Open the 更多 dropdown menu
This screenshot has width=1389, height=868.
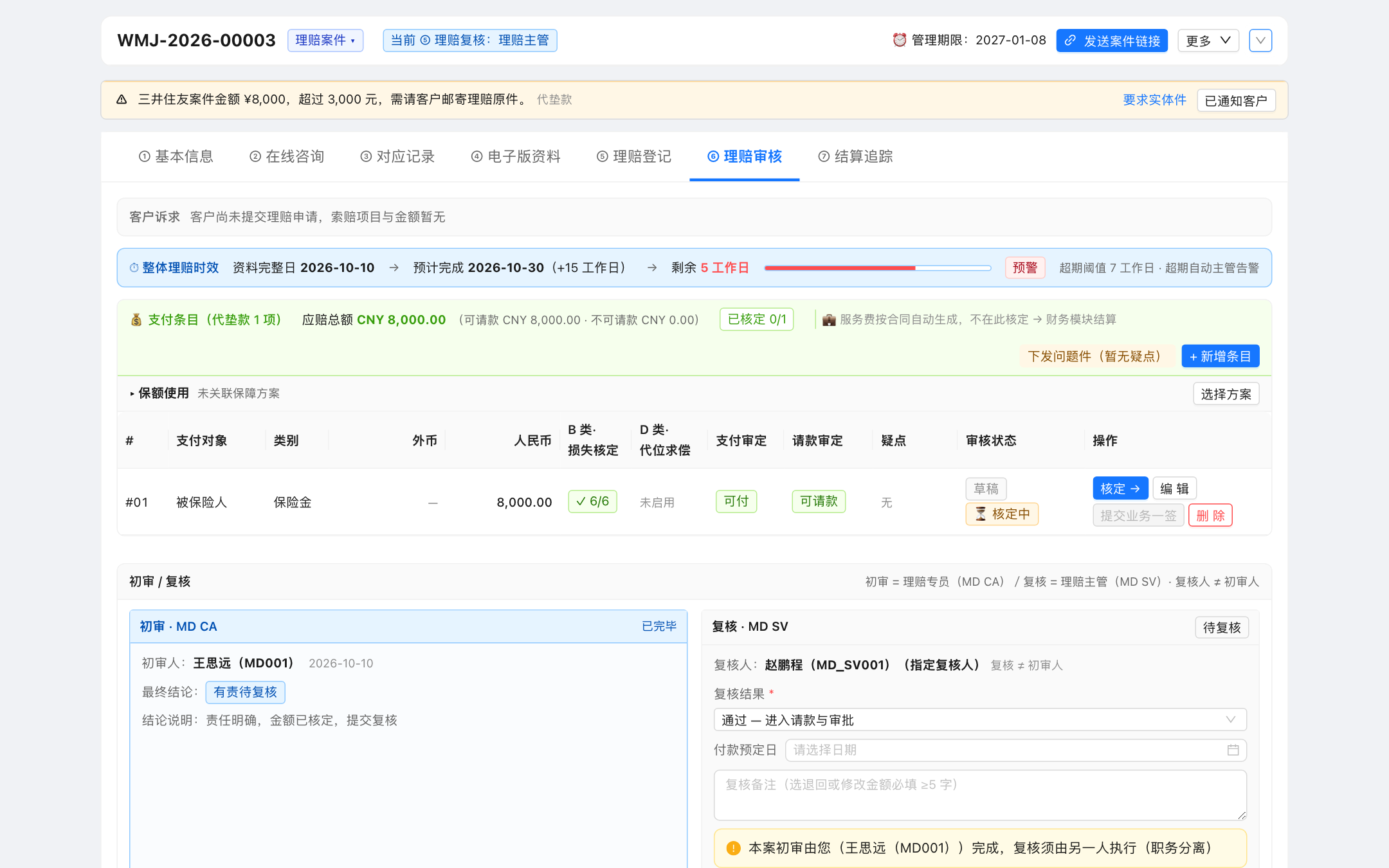1208,41
